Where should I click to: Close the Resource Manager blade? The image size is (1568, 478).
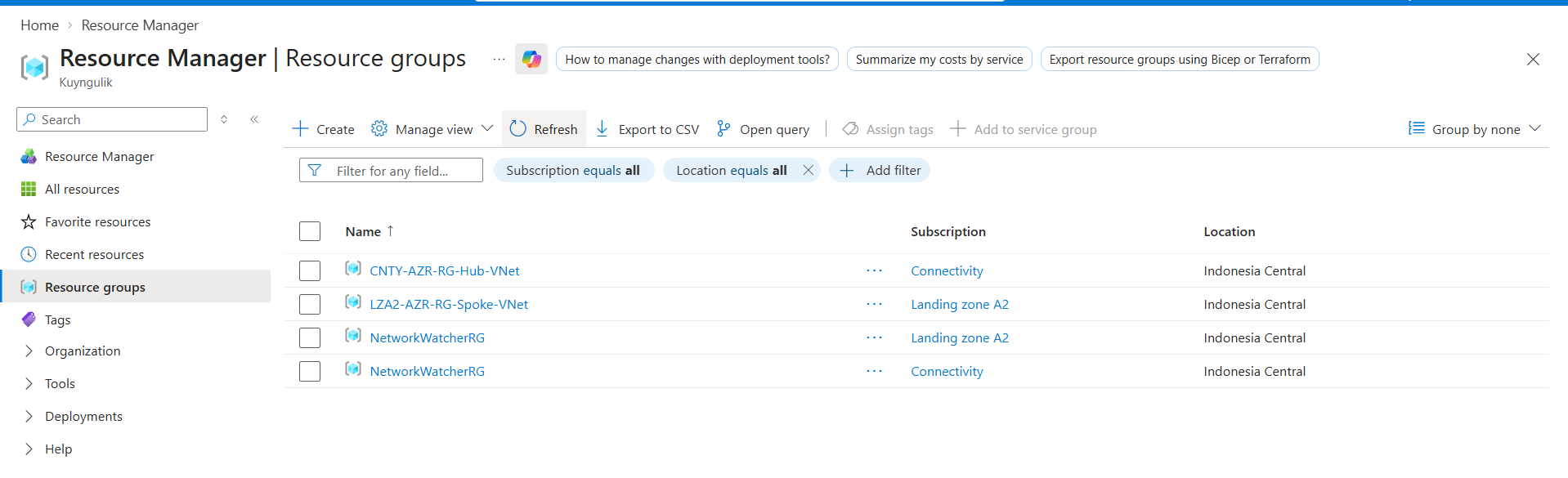[x=1533, y=59]
